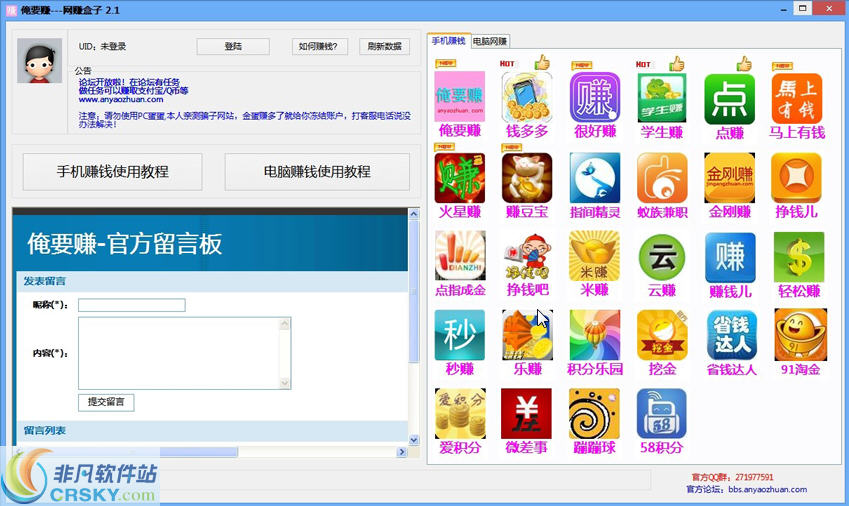This screenshot has height=506, width=849.
Task: Select the red 微差事 icon
Action: tap(526, 413)
